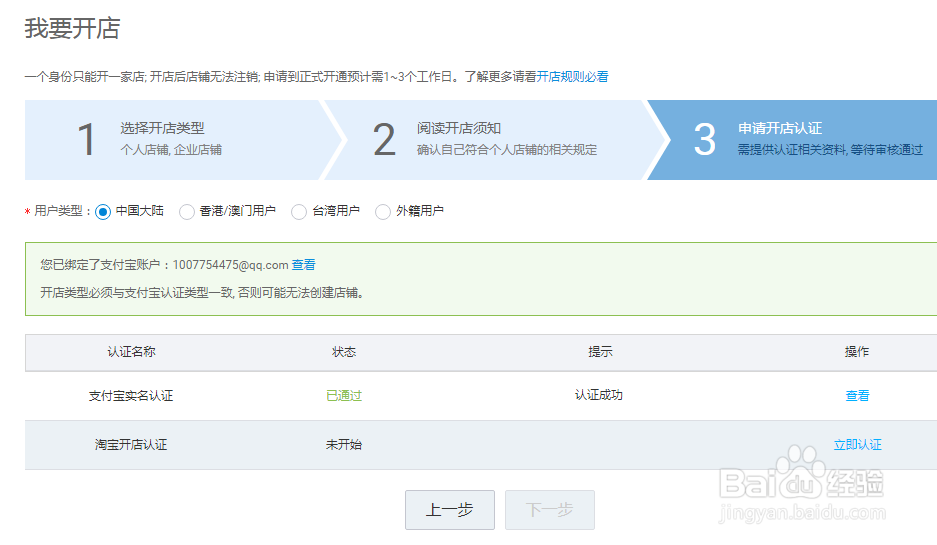Select the 香港/澳门用户 radio button

coord(187,212)
